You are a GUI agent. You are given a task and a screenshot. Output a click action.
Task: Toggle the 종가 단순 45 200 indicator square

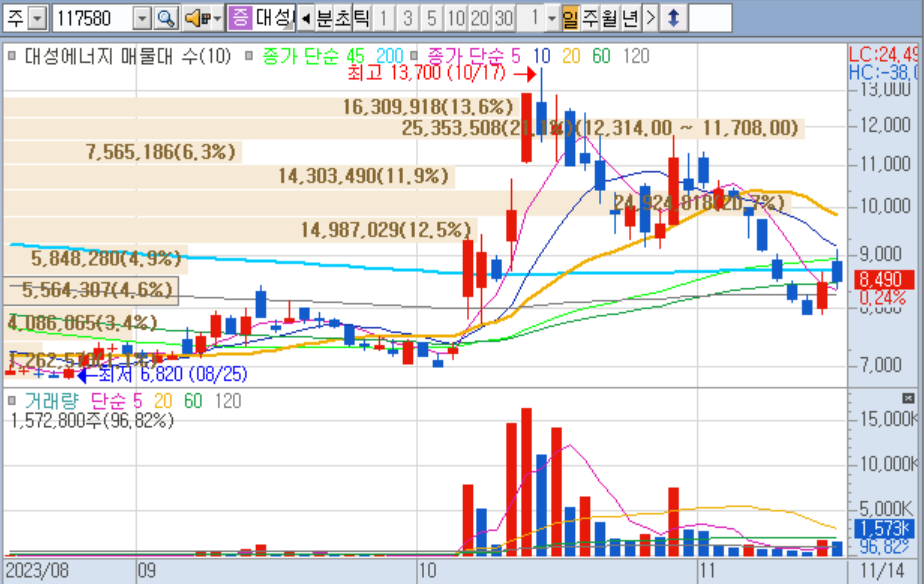point(249,56)
